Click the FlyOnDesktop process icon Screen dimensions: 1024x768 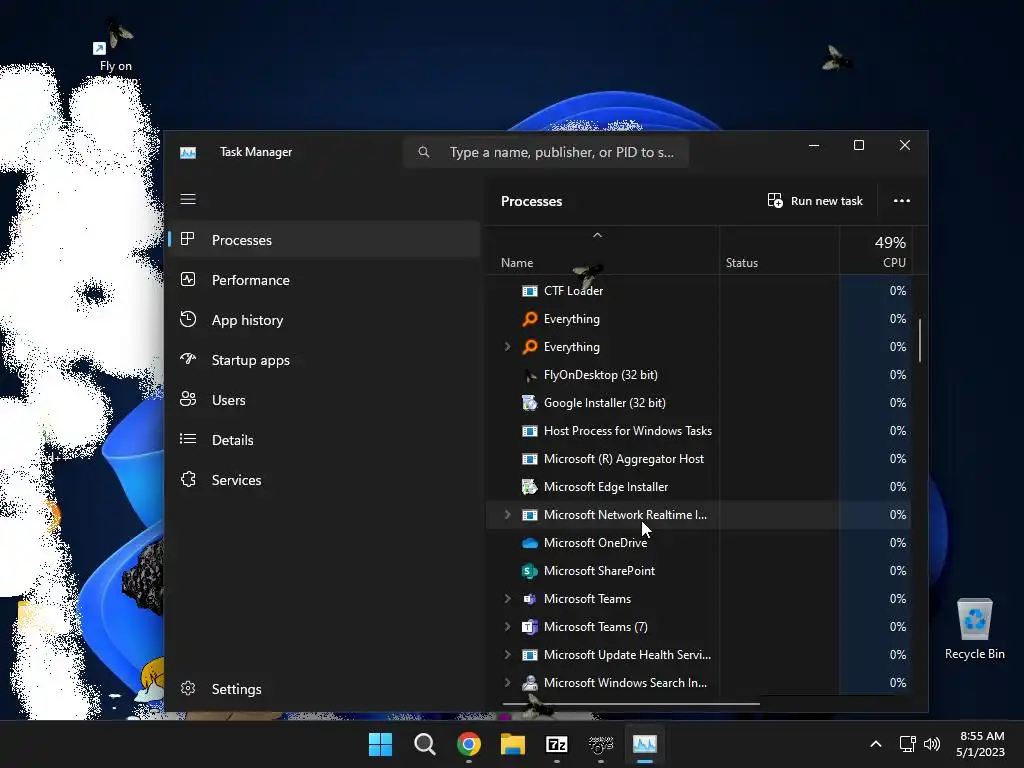coord(530,375)
